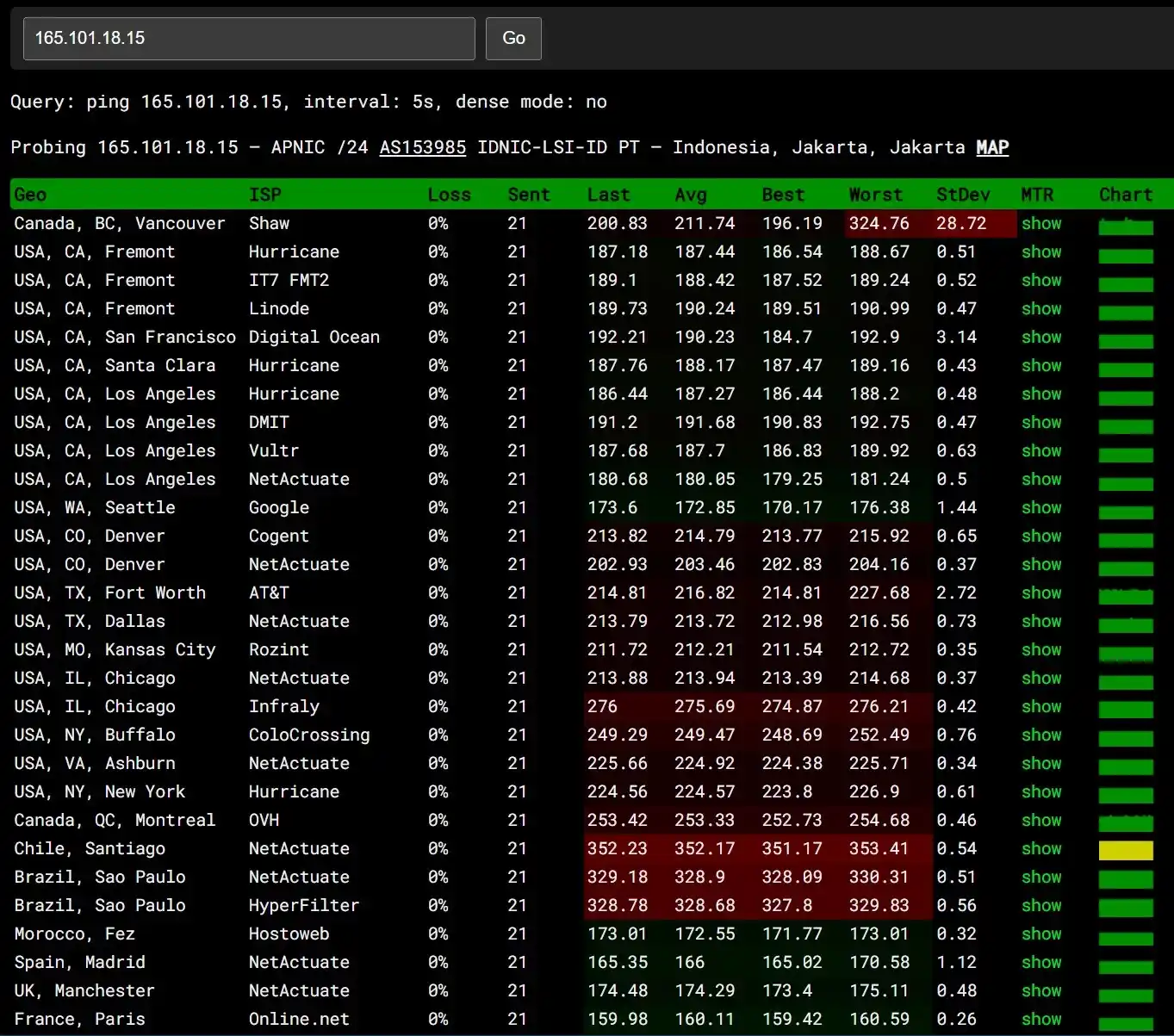The width and height of the screenshot is (1174, 1036).
Task: Show MTR for San Francisco Digital Ocean
Action: [1041, 337]
